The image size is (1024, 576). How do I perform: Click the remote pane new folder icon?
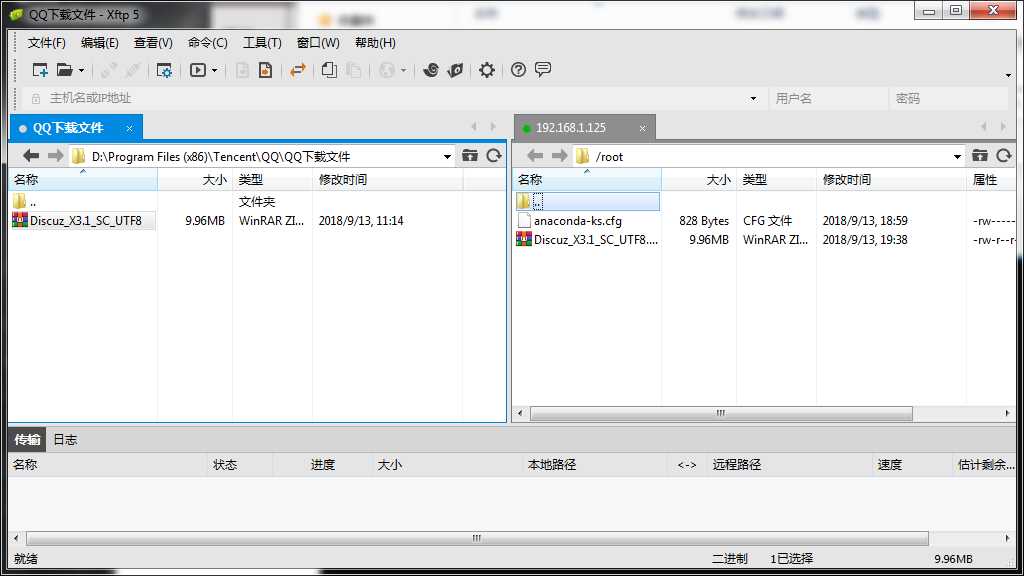click(x=980, y=155)
